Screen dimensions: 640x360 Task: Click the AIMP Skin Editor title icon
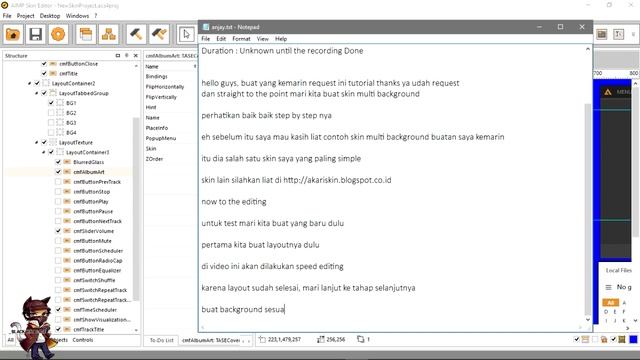coord(4,5)
